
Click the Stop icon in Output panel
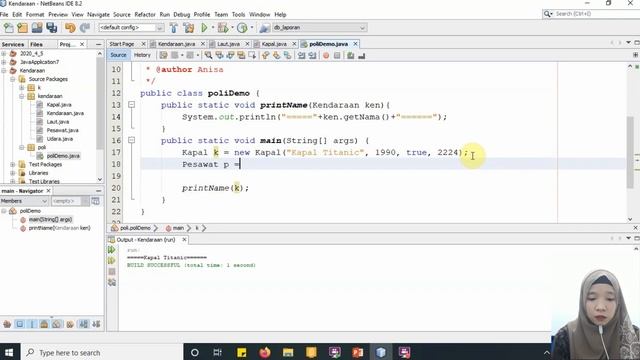[x=112, y=271]
